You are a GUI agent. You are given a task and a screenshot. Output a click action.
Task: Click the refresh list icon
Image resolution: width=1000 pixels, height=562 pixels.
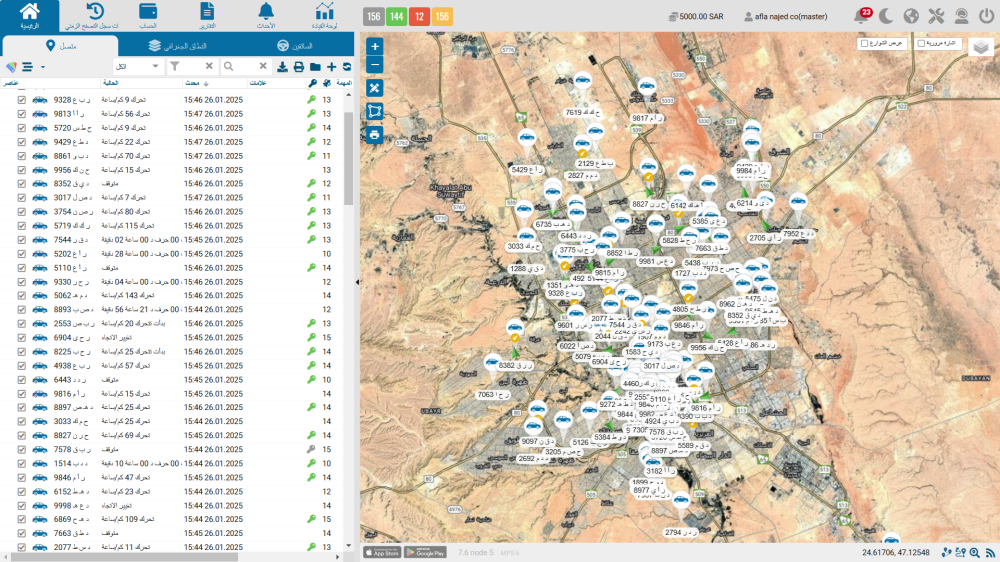coord(347,67)
